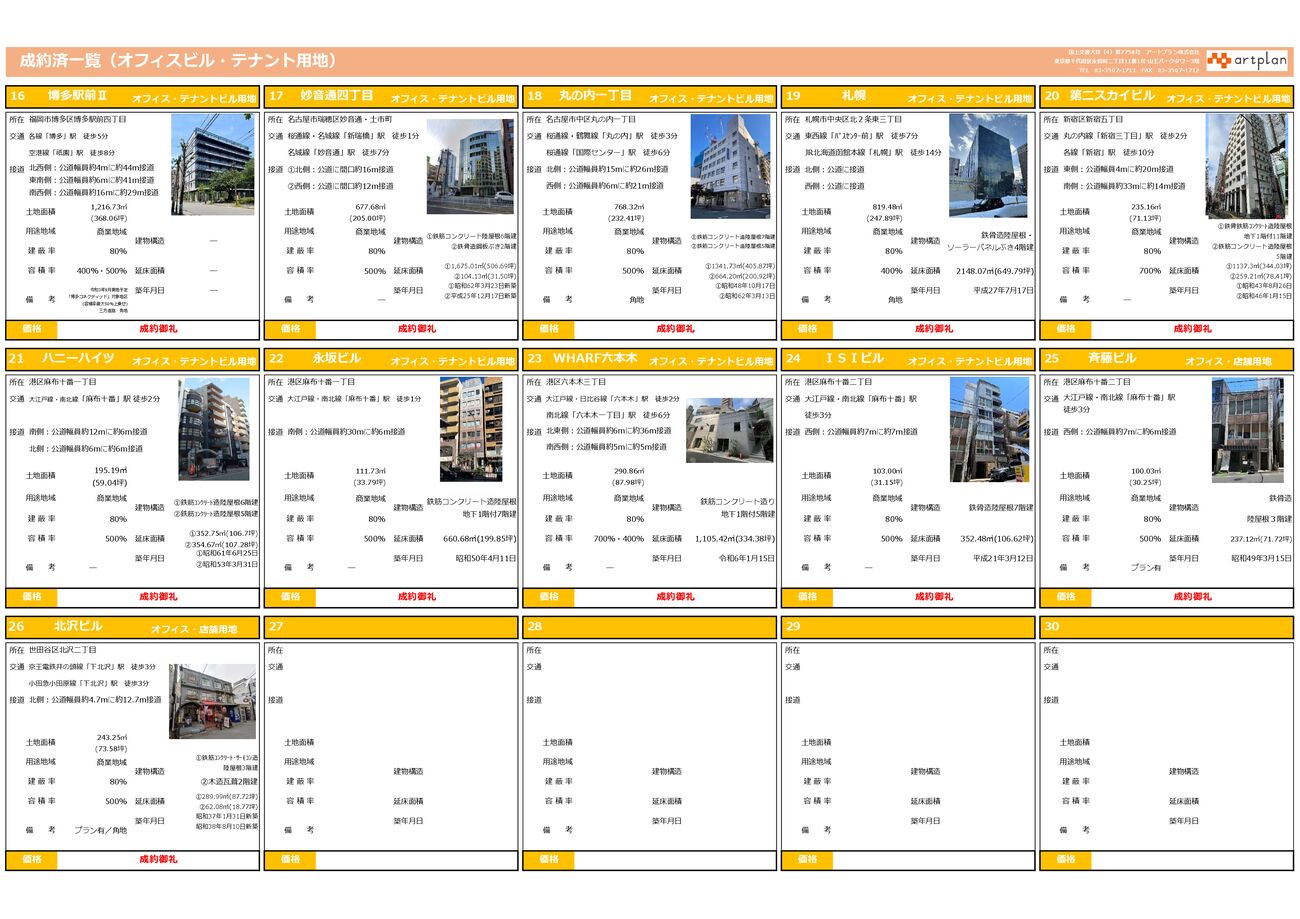Open the 博多駅前Ⅱ building photo
This screenshot has width=1300, height=919.
212,164
